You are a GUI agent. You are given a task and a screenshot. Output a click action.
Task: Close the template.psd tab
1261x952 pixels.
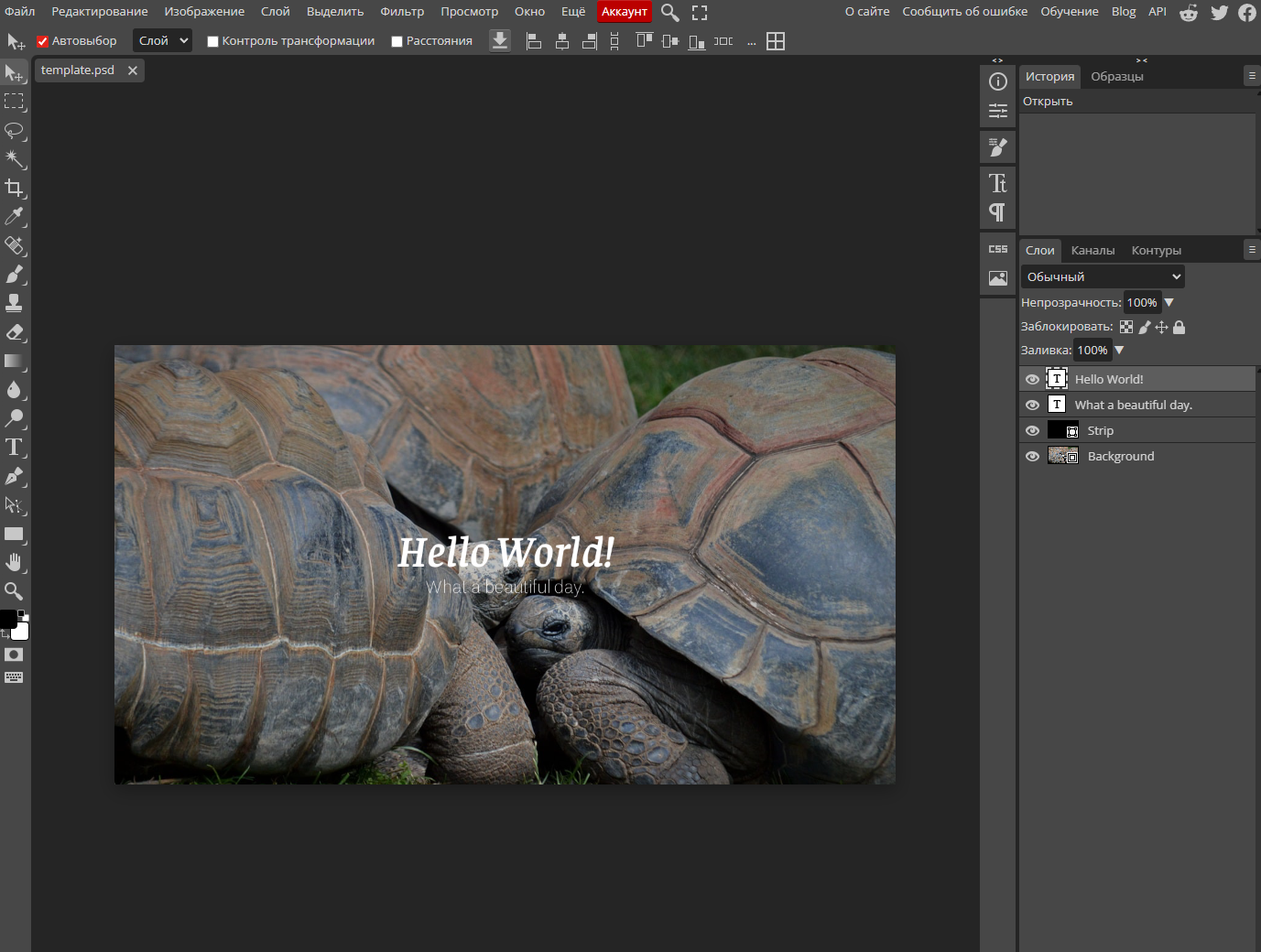pos(133,70)
